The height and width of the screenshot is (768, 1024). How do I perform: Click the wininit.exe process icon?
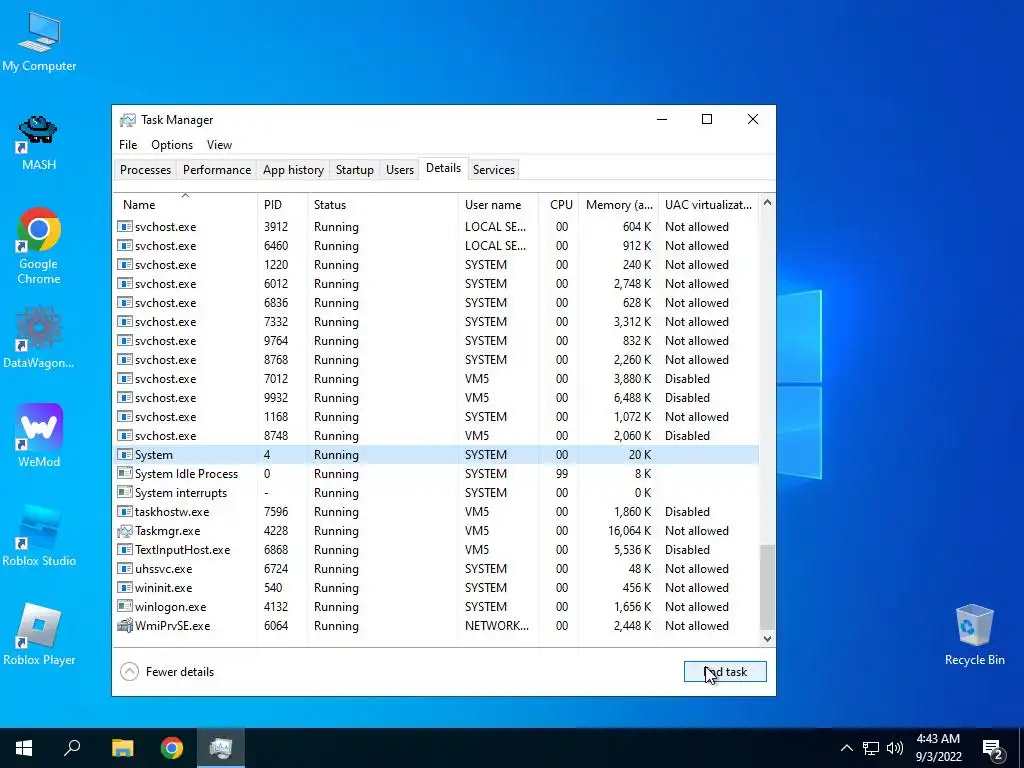(125, 588)
